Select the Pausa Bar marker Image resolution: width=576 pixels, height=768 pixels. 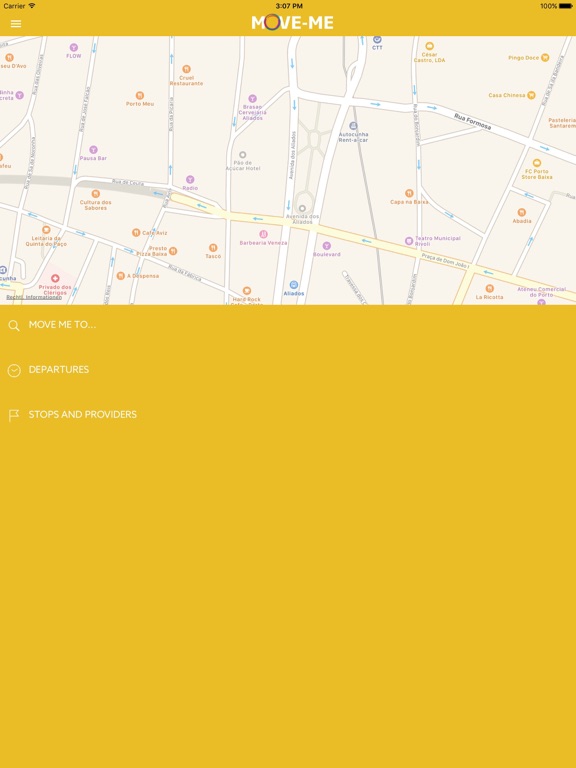(93, 149)
